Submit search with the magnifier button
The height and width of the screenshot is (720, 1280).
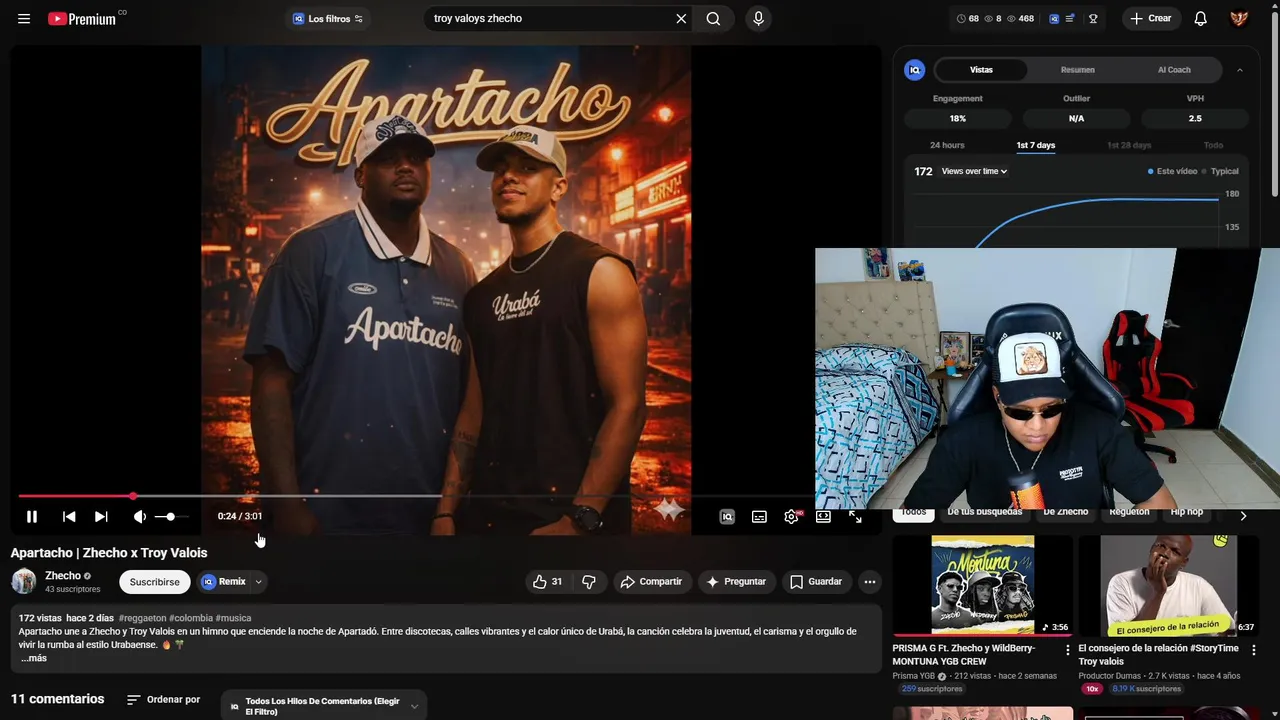pos(713,18)
